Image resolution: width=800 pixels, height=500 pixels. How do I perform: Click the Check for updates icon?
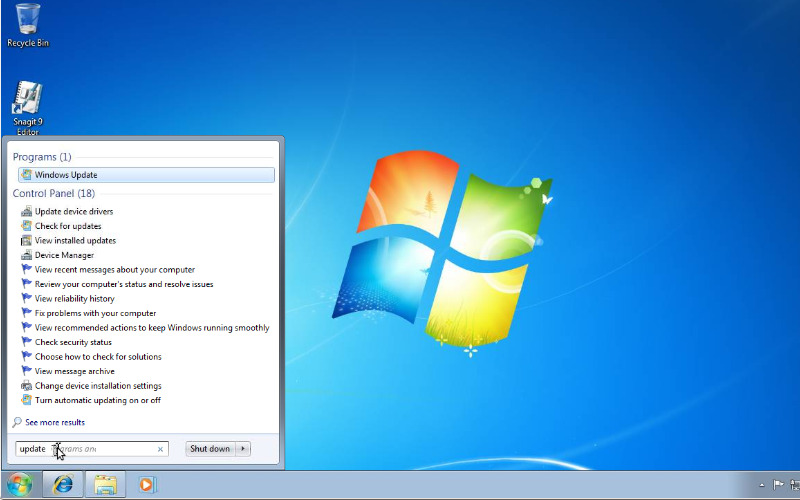pyautogui.click(x=26, y=226)
